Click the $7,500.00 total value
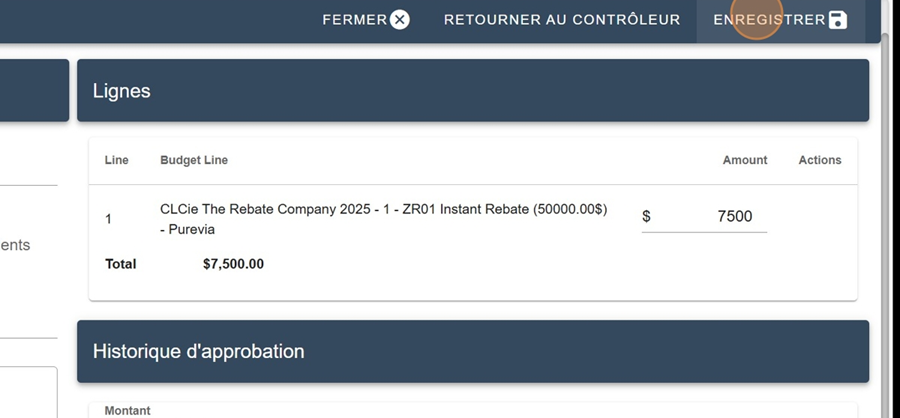This screenshot has height=418, width=900. point(233,264)
